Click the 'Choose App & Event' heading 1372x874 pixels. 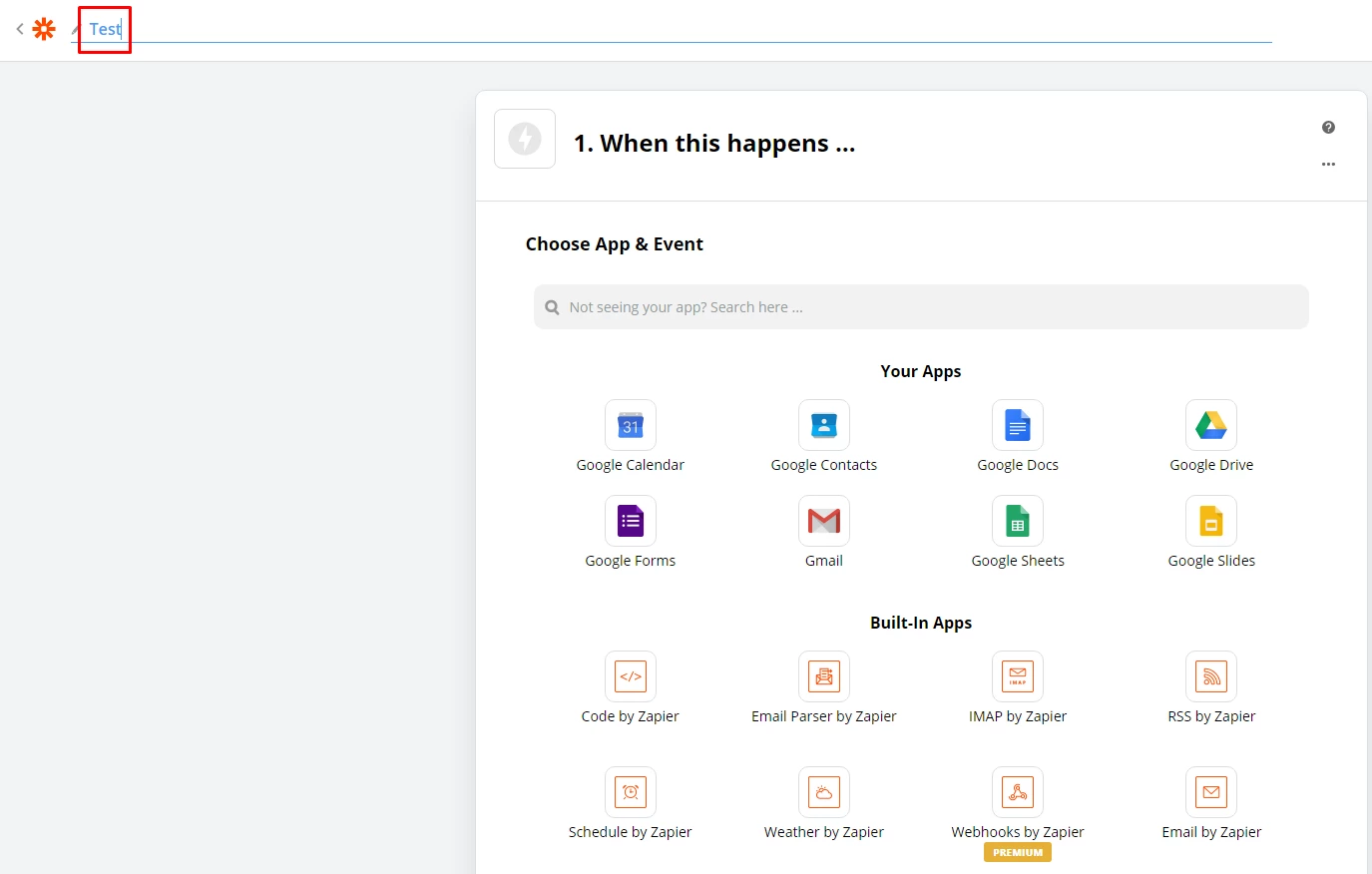pyautogui.click(x=615, y=244)
